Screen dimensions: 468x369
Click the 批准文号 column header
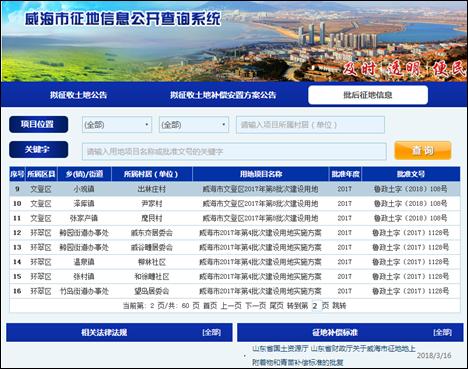(411, 174)
